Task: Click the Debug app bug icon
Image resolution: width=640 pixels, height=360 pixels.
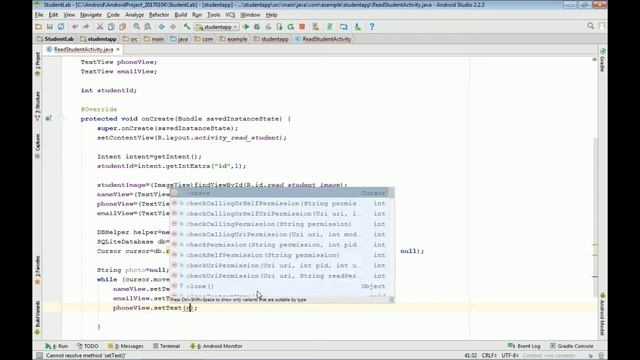Action: [x=257, y=27]
